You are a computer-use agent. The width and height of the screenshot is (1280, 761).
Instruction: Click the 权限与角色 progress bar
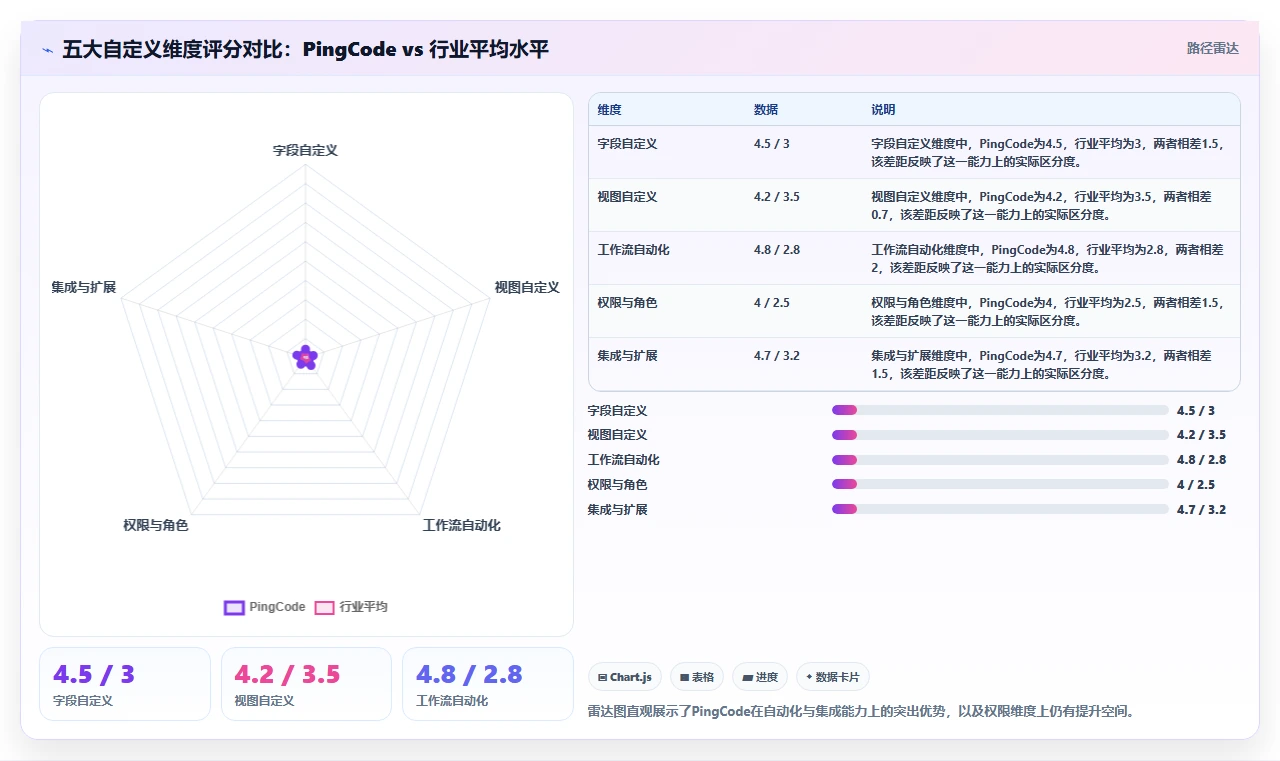pyautogui.click(x=1000, y=484)
